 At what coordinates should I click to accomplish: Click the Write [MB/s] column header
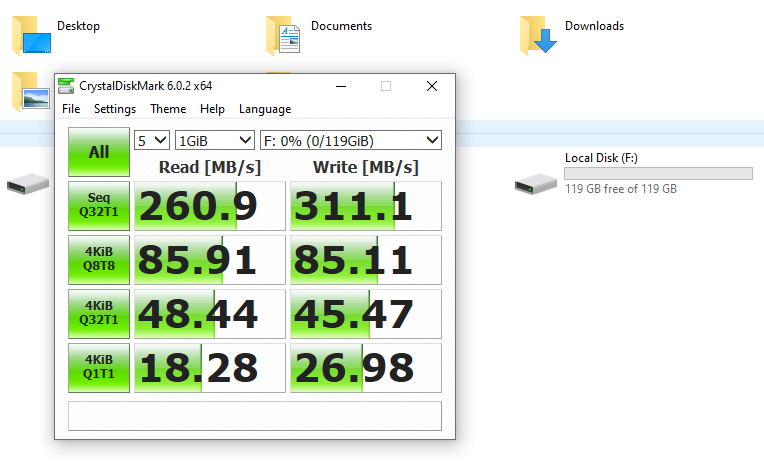(366, 167)
